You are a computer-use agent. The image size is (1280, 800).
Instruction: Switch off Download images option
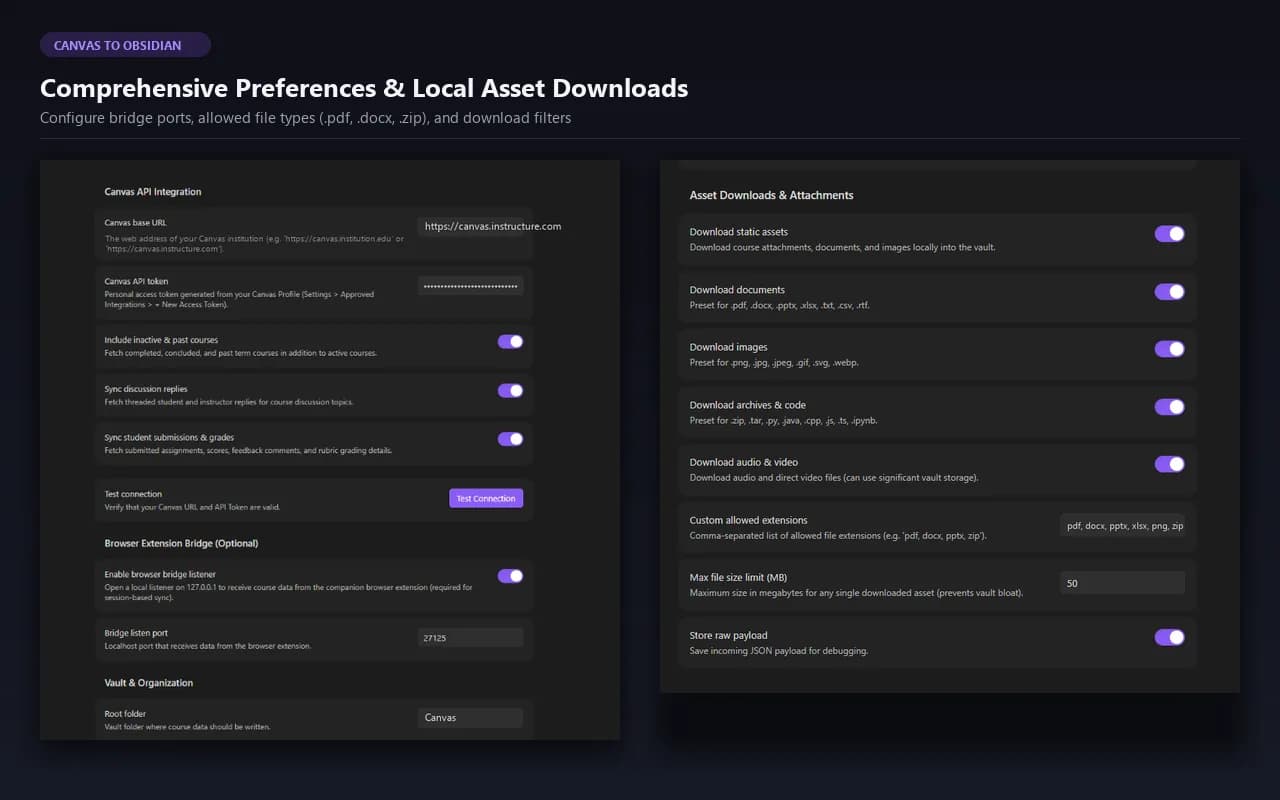click(1169, 349)
